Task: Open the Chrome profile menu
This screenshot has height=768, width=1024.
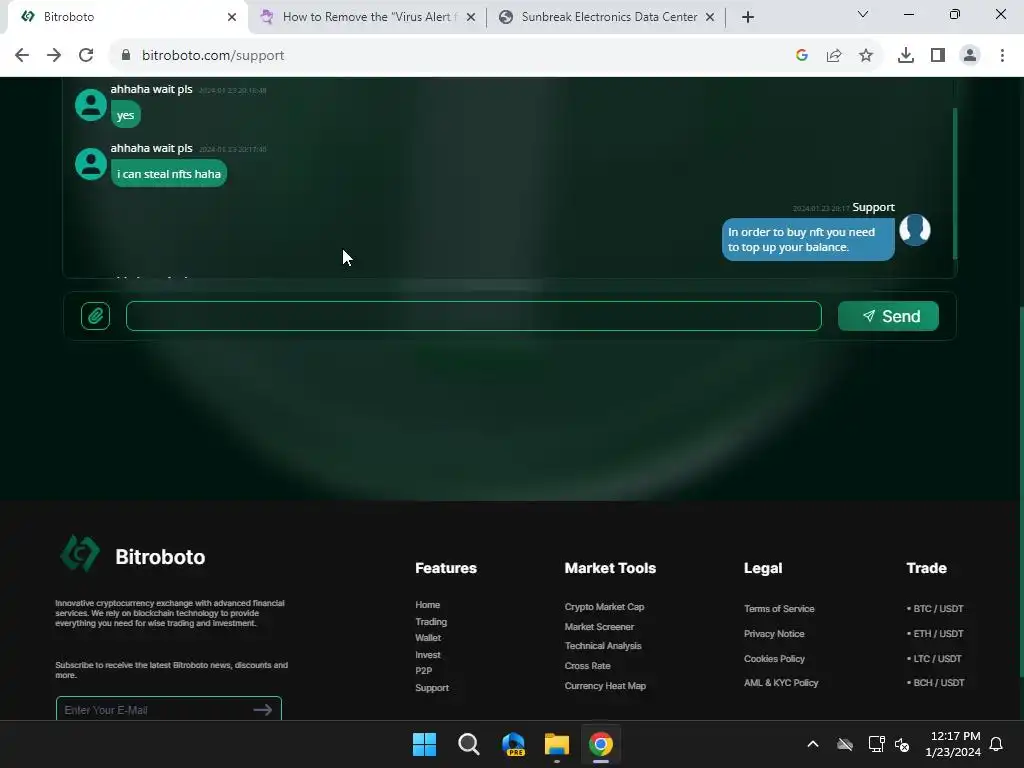Action: click(x=970, y=55)
